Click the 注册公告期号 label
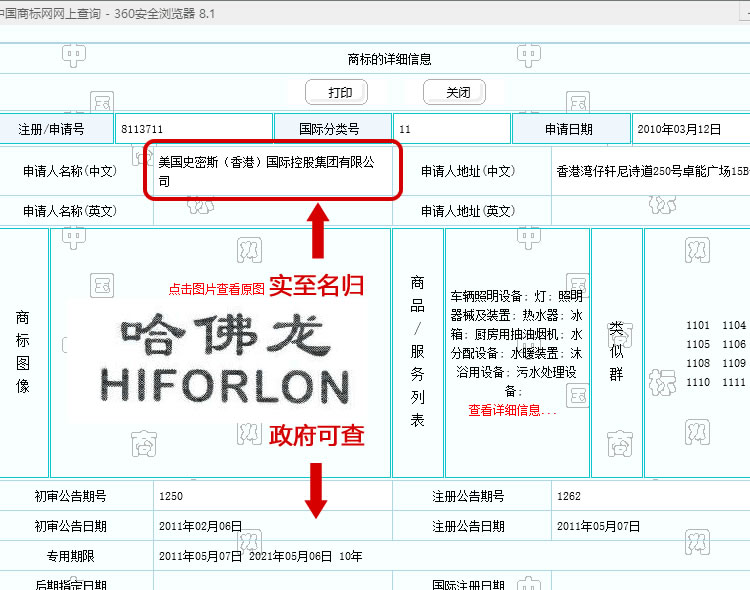 click(x=468, y=496)
